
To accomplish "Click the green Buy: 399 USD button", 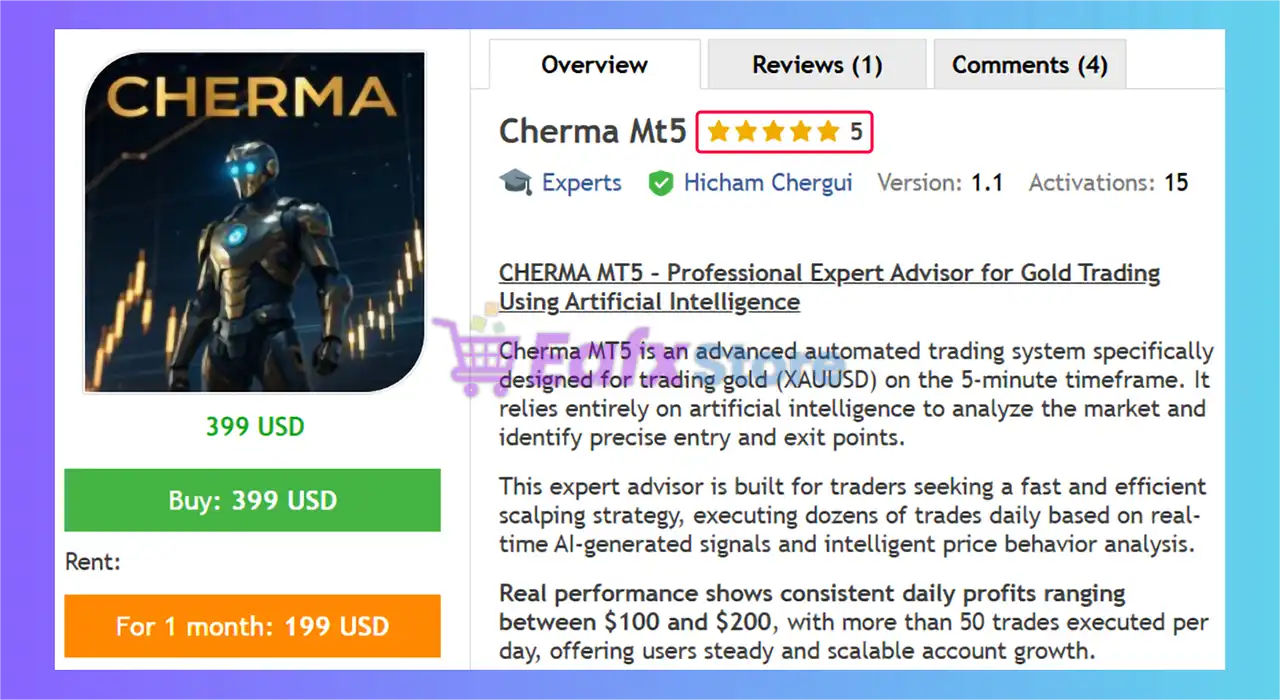I will [x=252, y=500].
